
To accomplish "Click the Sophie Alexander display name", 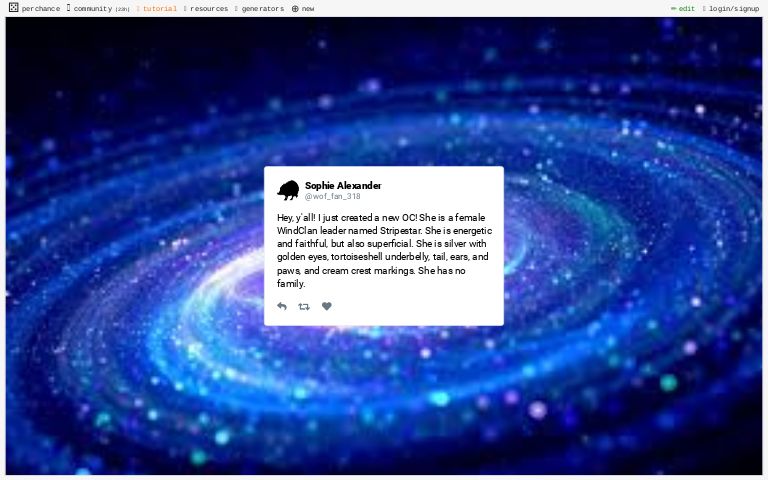I will coord(343,186).
